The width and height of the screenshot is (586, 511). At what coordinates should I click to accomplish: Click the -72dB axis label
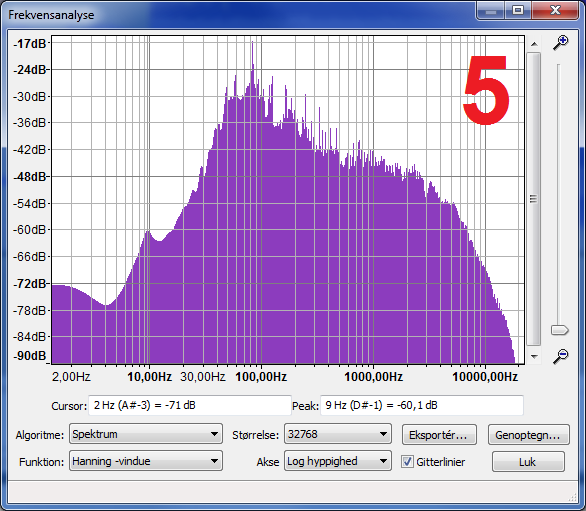click(x=30, y=284)
